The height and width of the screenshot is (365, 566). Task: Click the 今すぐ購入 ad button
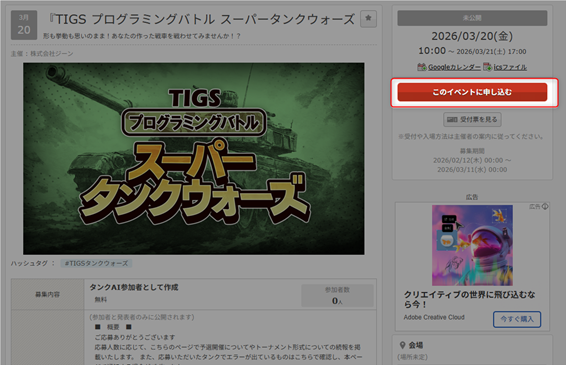517,319
